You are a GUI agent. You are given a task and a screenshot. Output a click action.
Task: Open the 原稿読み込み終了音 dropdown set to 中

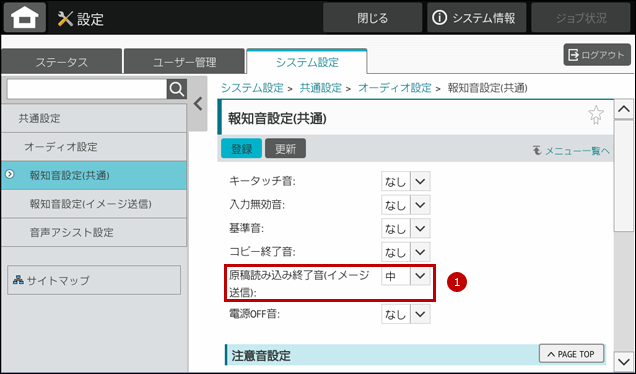coord(406,276)
